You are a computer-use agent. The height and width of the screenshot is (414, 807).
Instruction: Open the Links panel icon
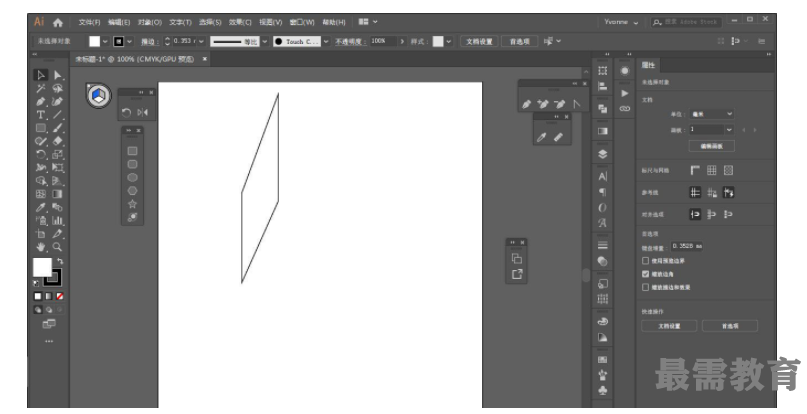[625, 109]
